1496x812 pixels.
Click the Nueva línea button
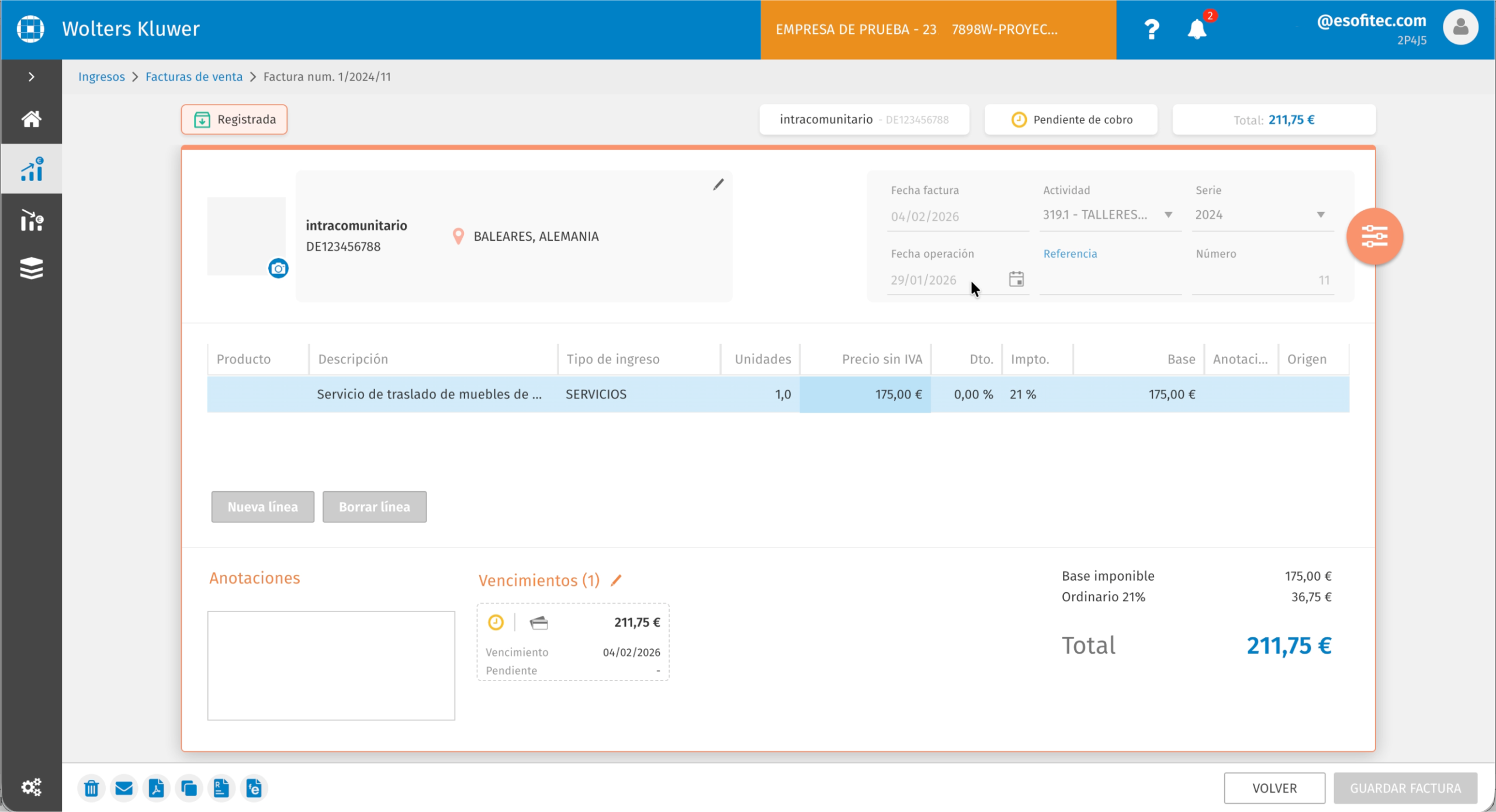click(263, 506)
